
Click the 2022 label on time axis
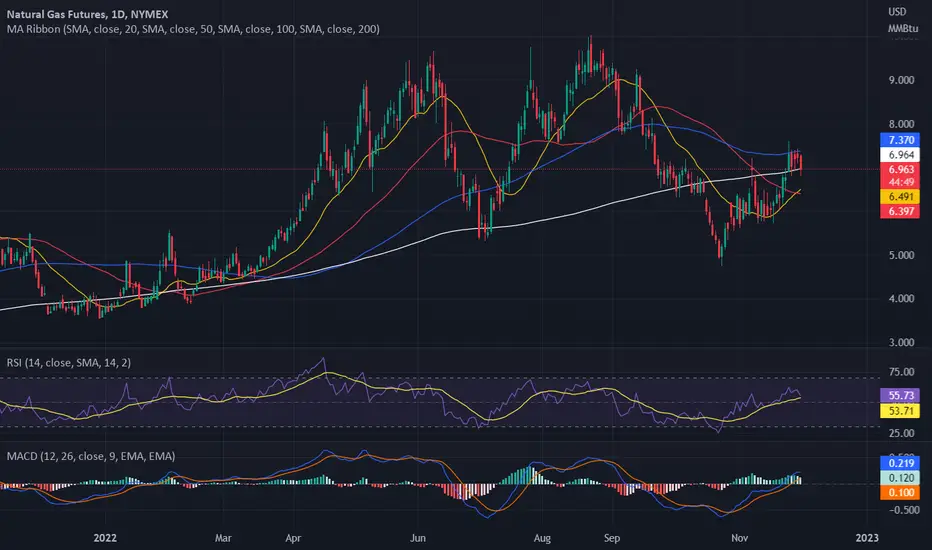click(x=105, y=538)
